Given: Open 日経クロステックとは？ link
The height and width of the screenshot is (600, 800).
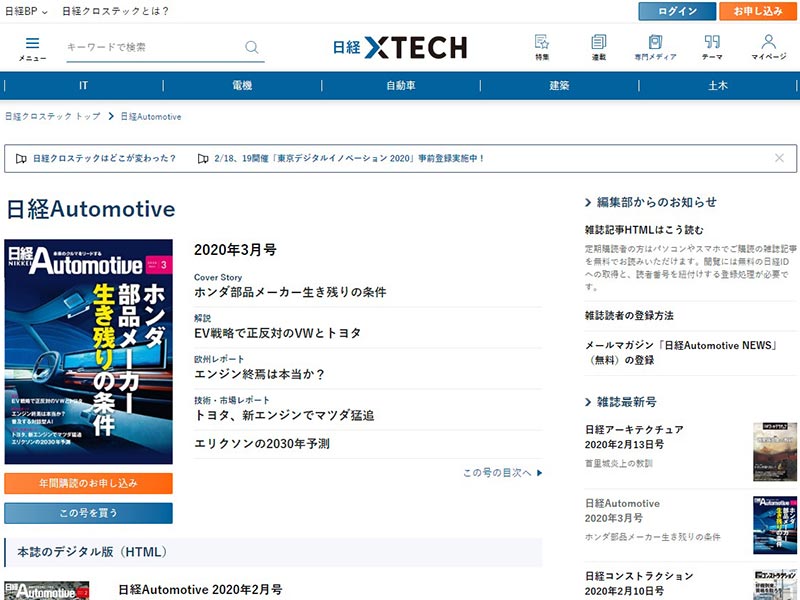Looking at the screenshot, I should pyautogui.click(x=115, y=11).
